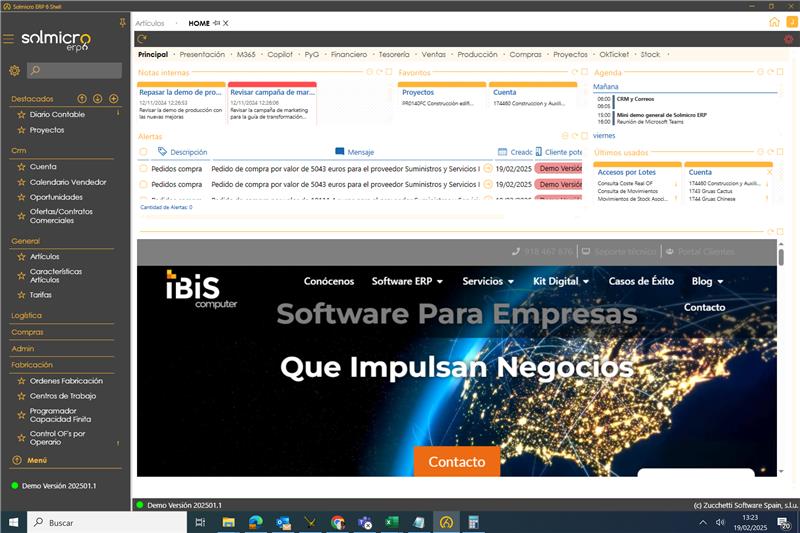Sort alerts by the Descripción column header
The width and height of the screenshot is (800, 533).
pos(188,152)
